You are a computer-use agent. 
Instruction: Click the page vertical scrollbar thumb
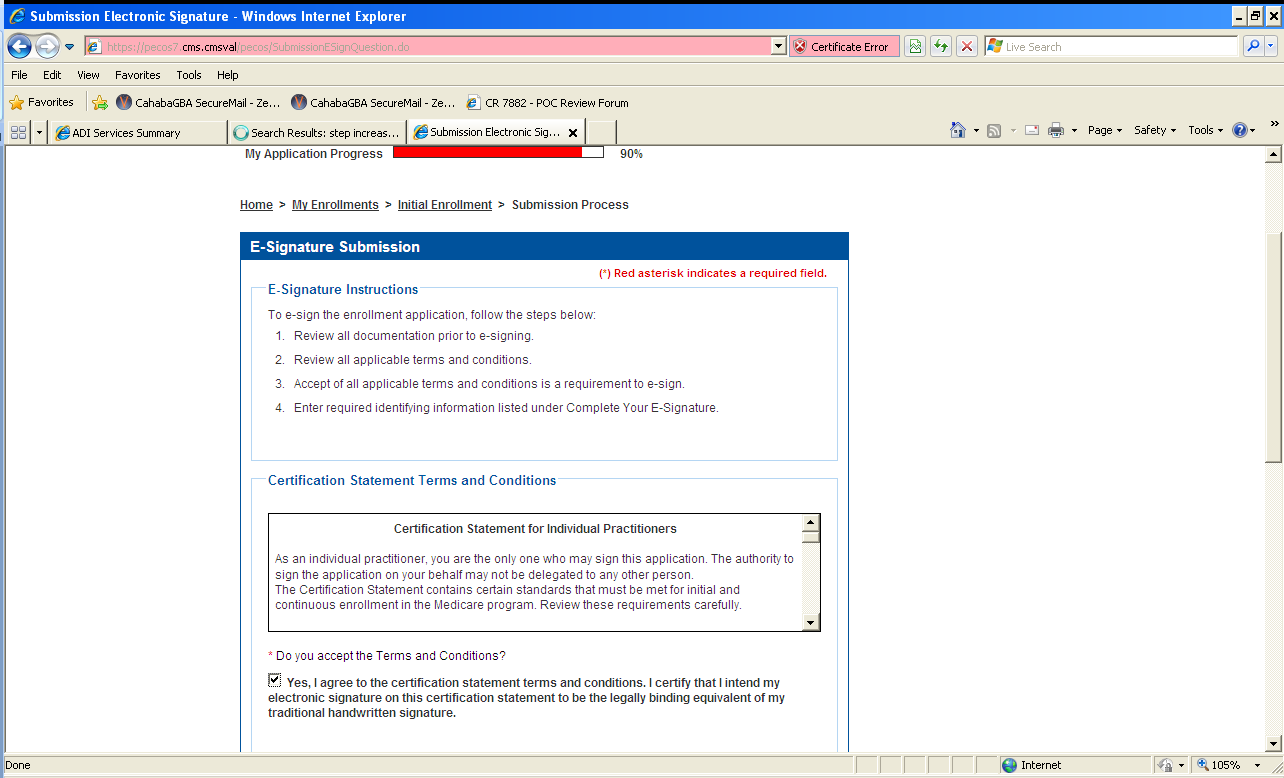[x=1274, y=347]
